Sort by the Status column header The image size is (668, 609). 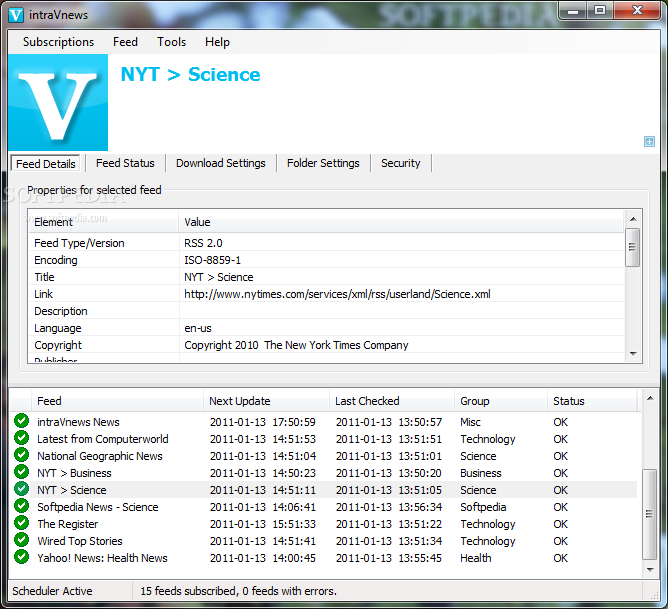[592, 401]
